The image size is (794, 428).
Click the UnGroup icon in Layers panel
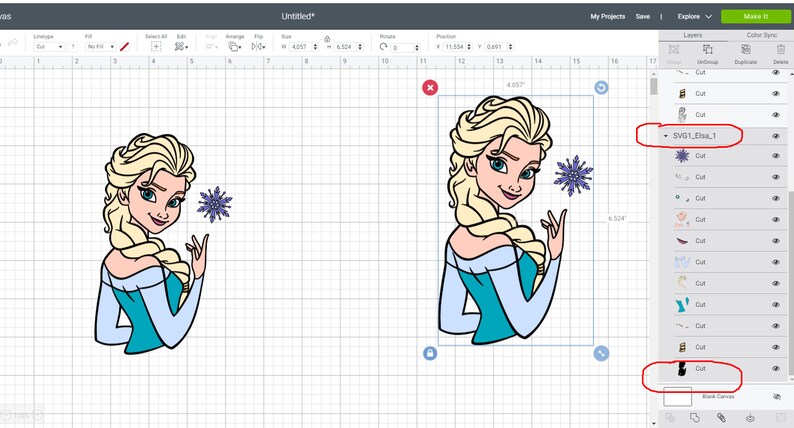(x=707, y=49)
